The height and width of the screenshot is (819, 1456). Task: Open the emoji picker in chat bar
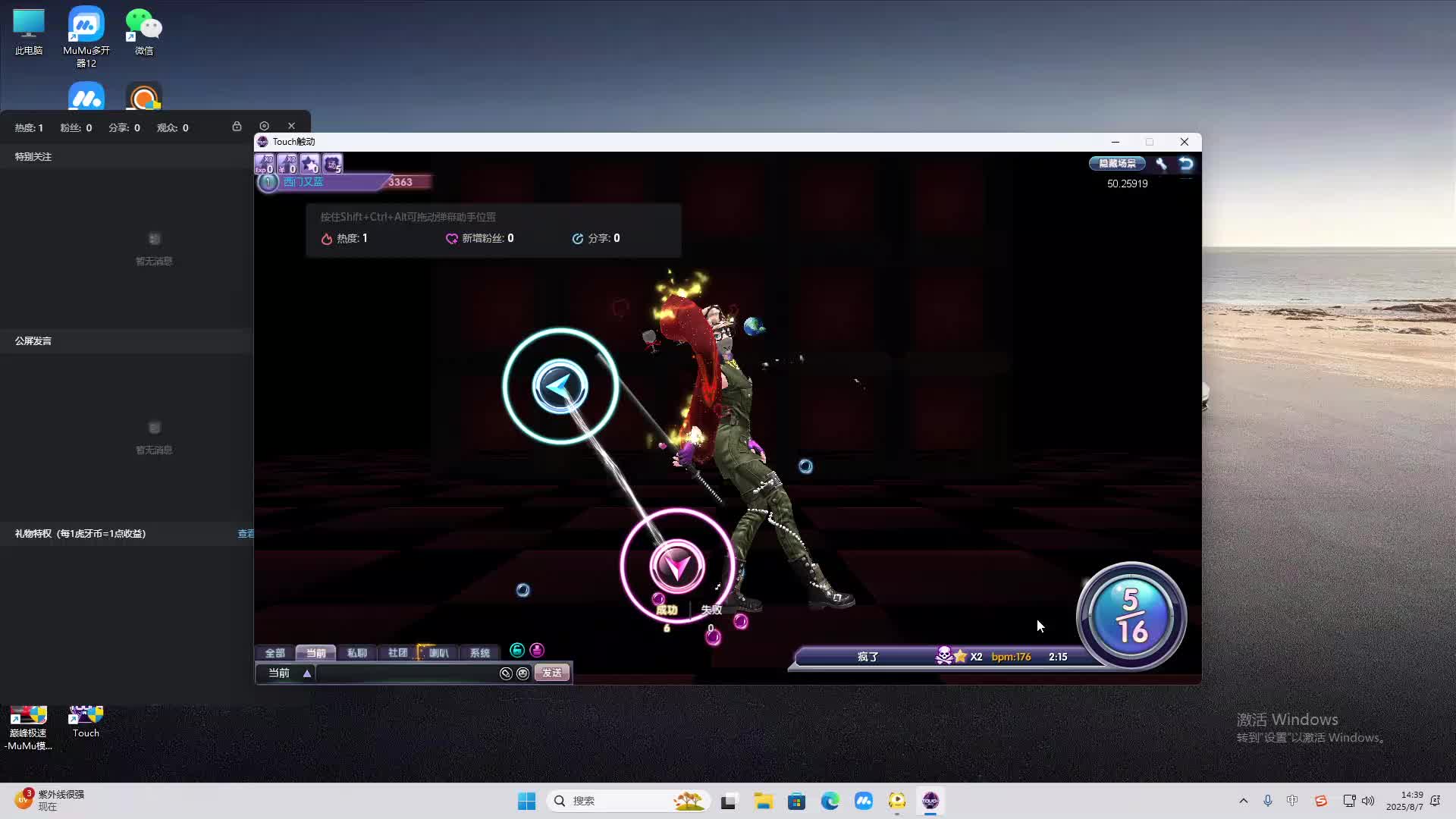pos(522,673)
